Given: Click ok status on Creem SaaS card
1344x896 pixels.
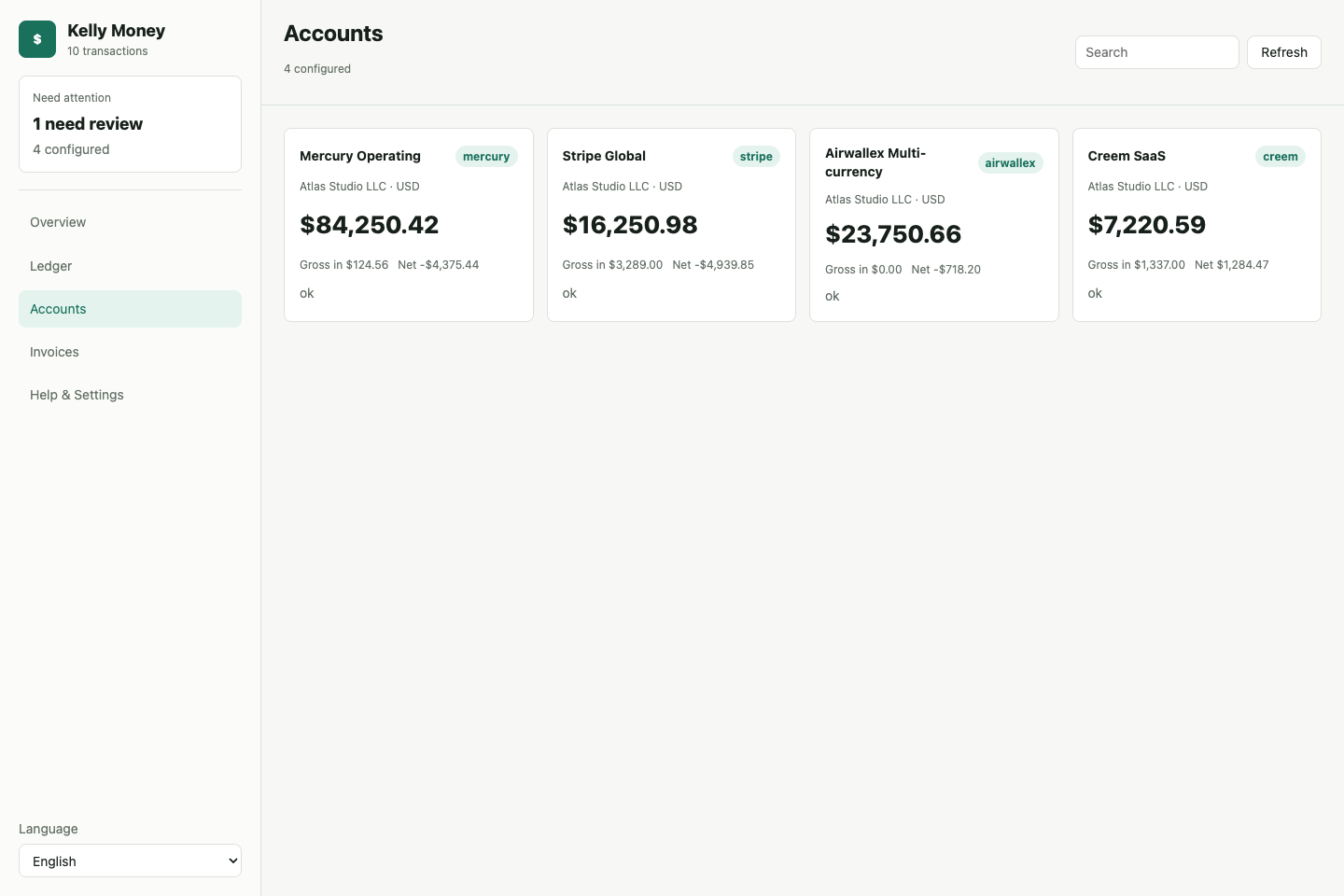Looking at the screenshot, I should coord(1095,293).
